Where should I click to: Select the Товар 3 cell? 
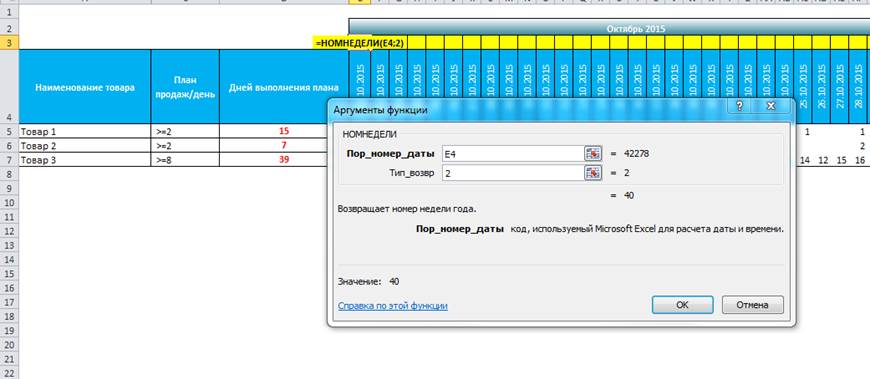(x=85, y=159)
